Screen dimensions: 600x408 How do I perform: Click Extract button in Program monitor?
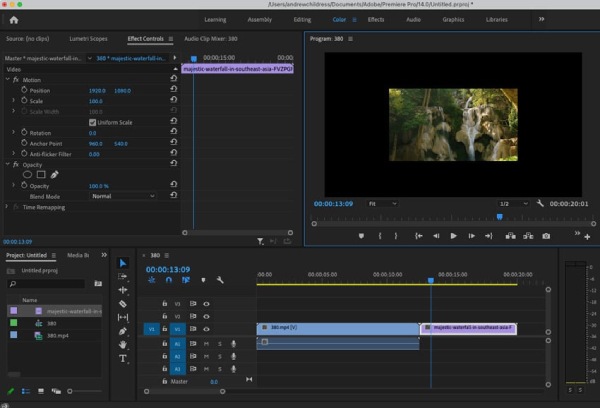coord(528,236)
